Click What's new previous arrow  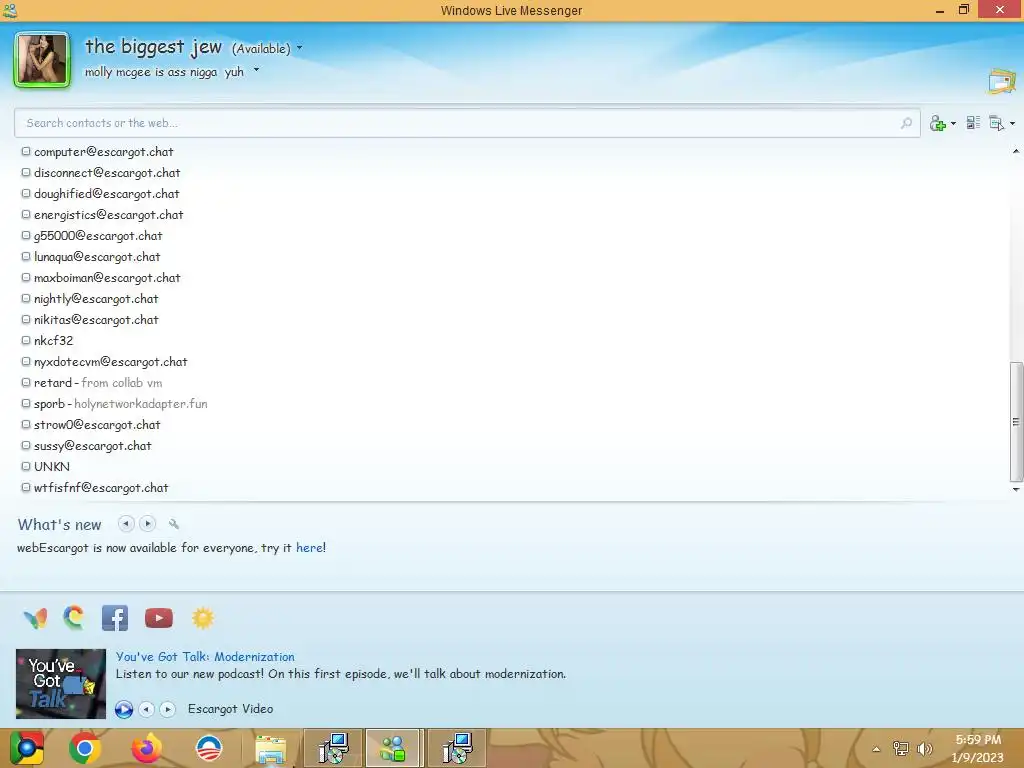click(126, 524)
